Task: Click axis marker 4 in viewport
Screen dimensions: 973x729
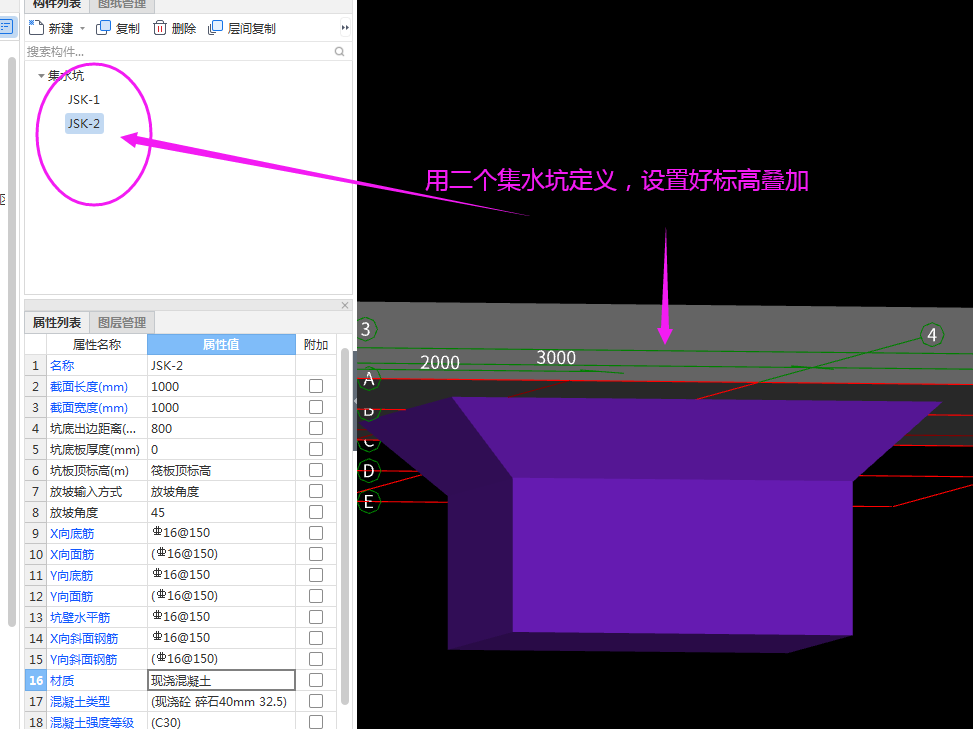Action: 931,335
